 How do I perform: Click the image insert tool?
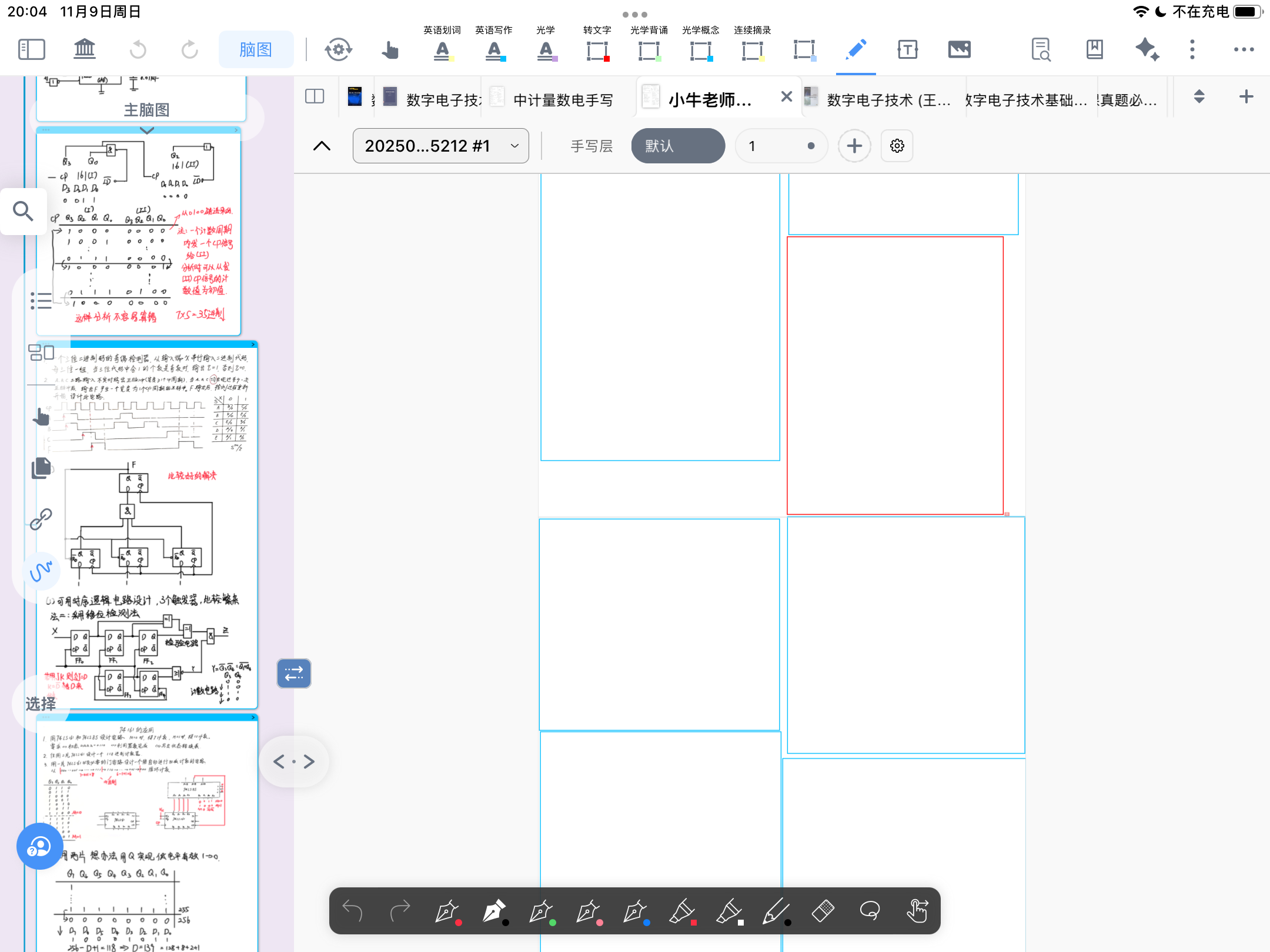(959, 49)
